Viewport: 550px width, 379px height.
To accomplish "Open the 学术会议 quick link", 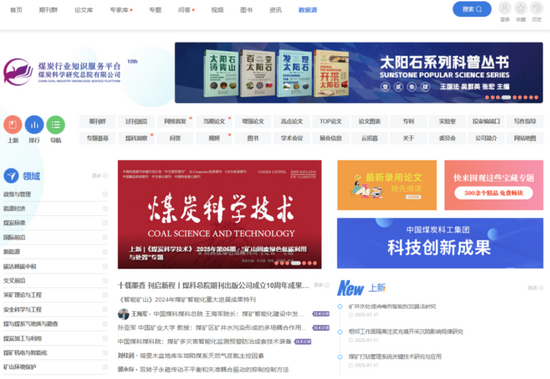I will (x=291, y=138).
